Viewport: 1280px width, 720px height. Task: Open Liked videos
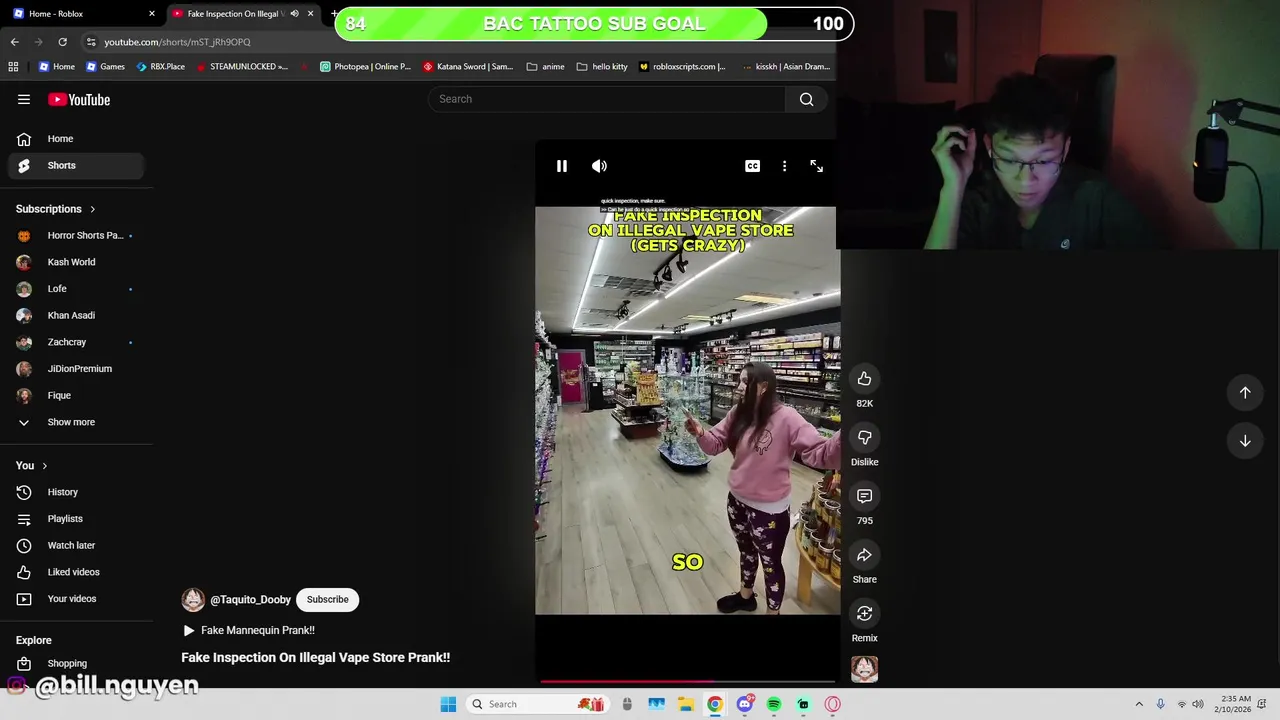point(76,572)
